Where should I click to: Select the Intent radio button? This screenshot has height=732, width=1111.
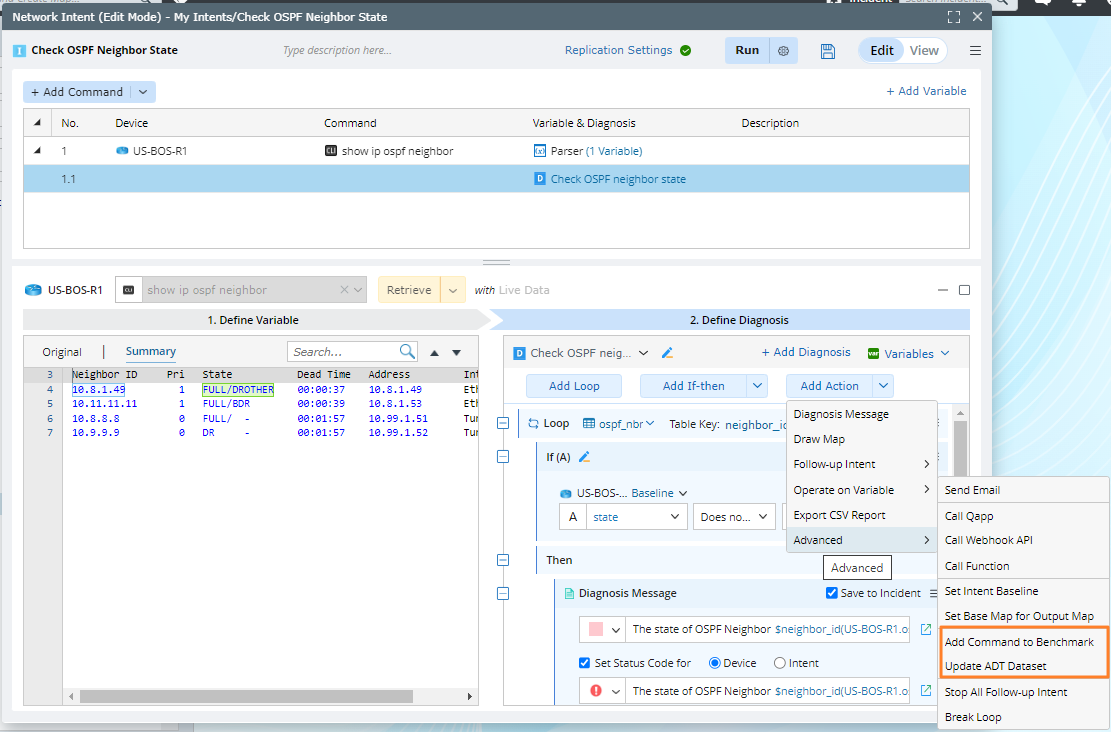pos(780,663)
